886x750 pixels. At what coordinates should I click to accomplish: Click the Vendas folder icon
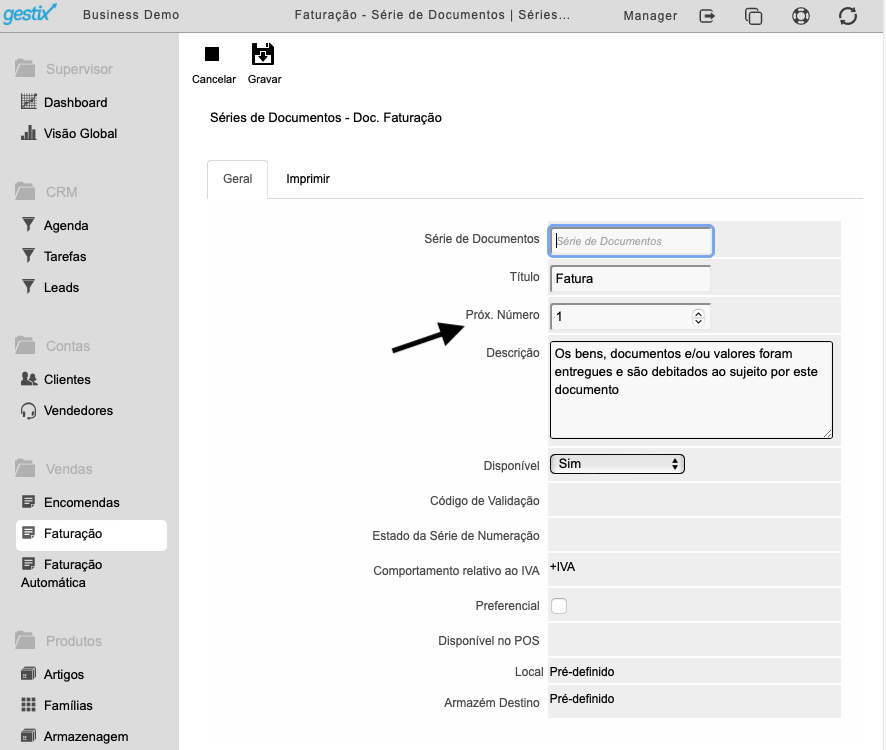click(x=25, y=469)
